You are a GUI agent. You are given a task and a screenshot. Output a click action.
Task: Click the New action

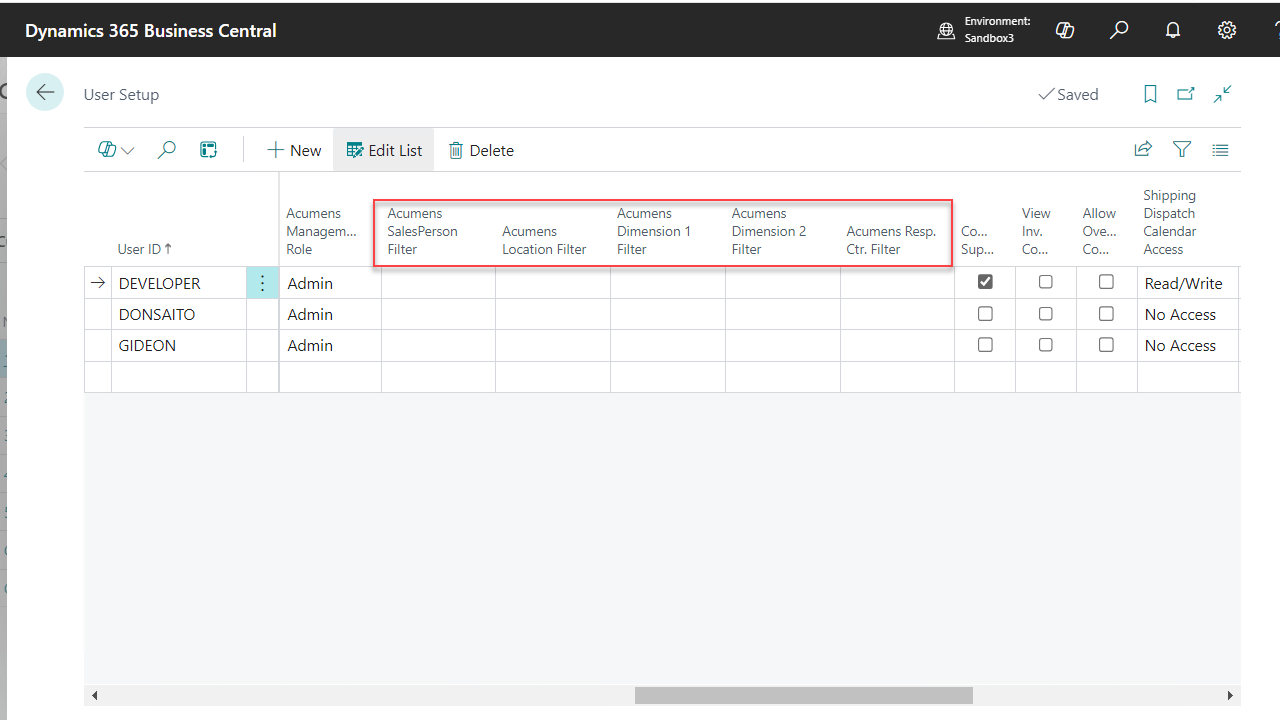tap(293, 150)
